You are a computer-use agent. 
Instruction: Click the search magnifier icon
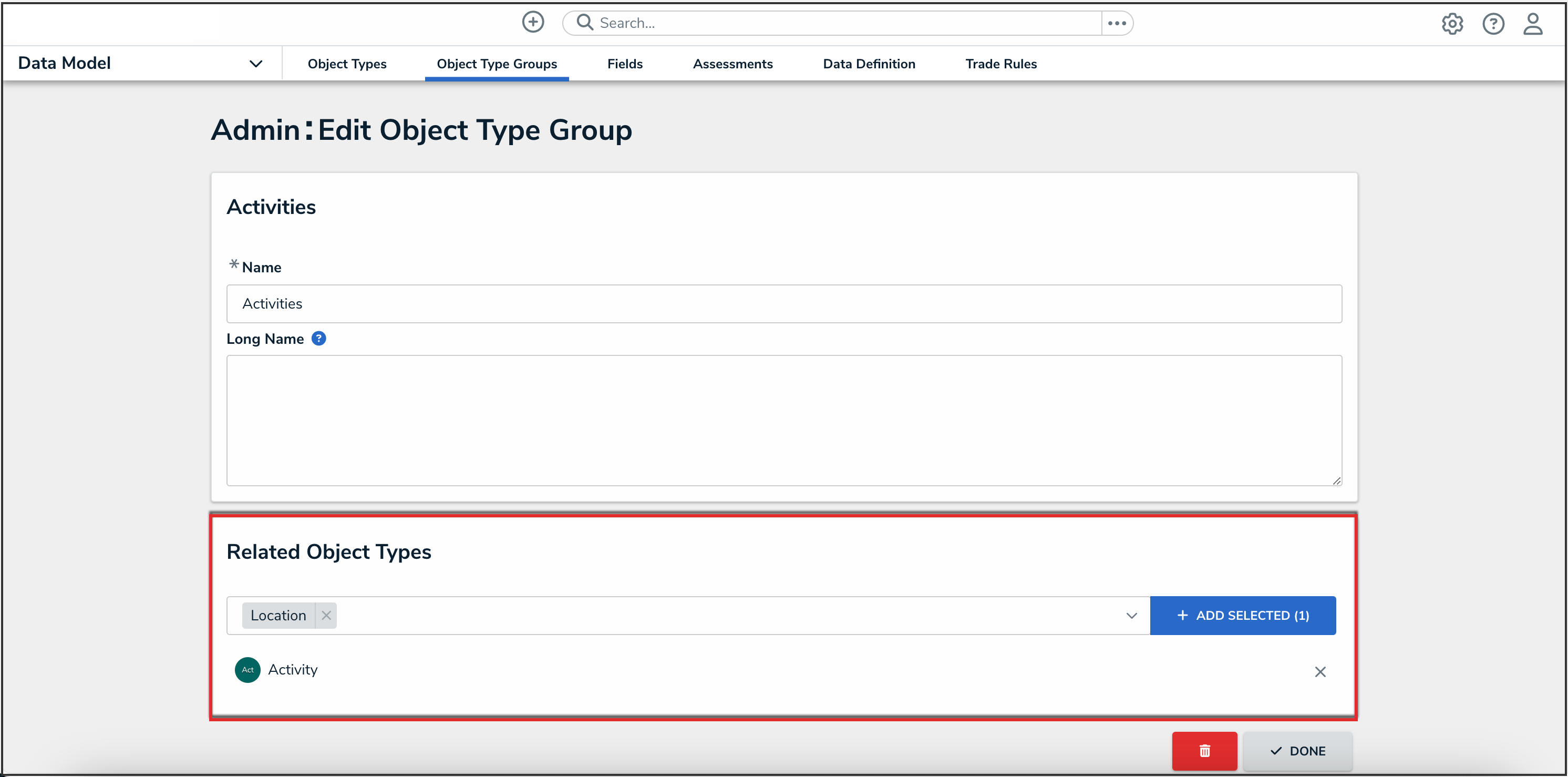tap(584, 23)
